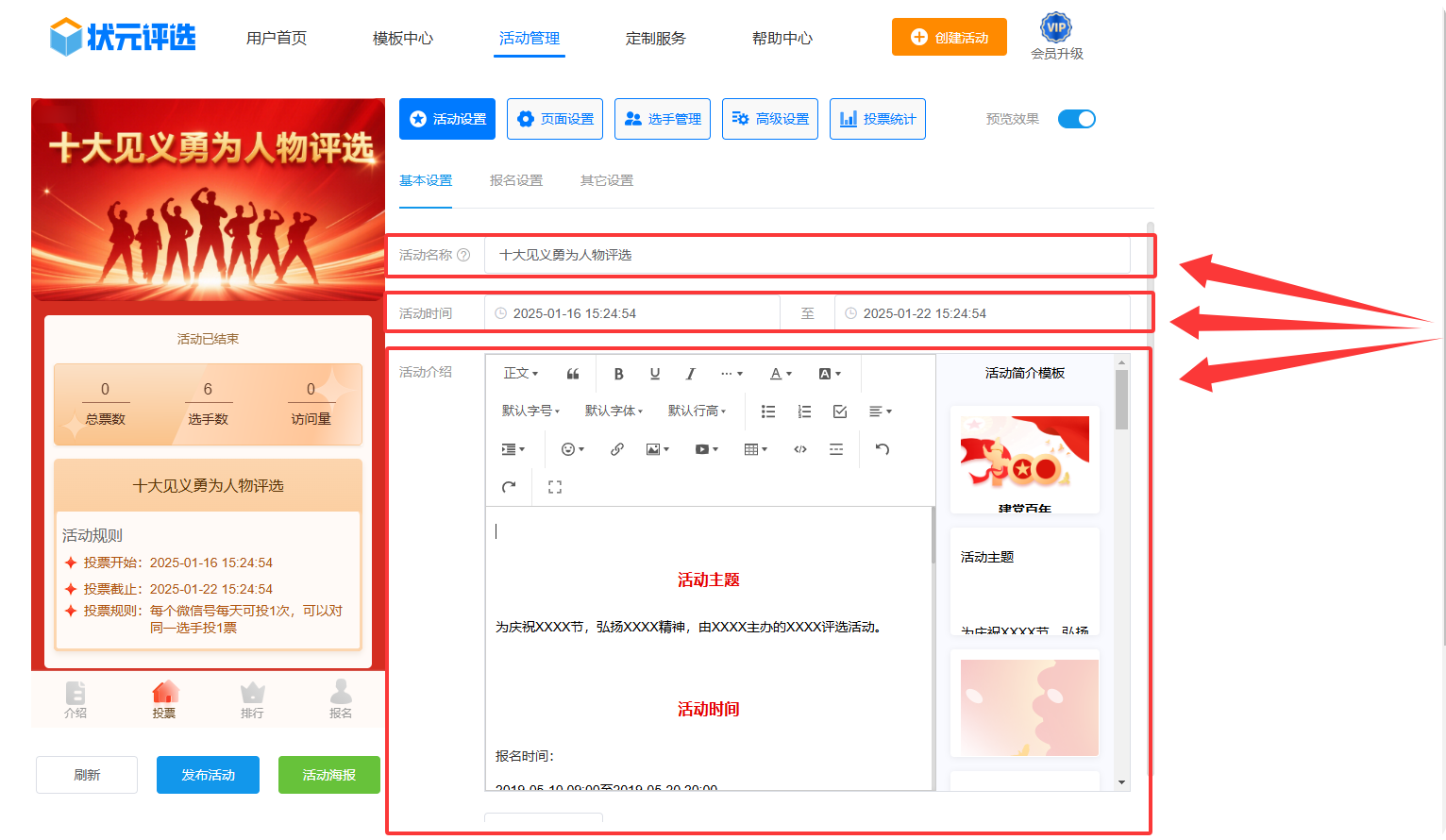The image size is (1446, 840).
Task: Apply underline formatting in the editor
Action: (x=655, y=374)
